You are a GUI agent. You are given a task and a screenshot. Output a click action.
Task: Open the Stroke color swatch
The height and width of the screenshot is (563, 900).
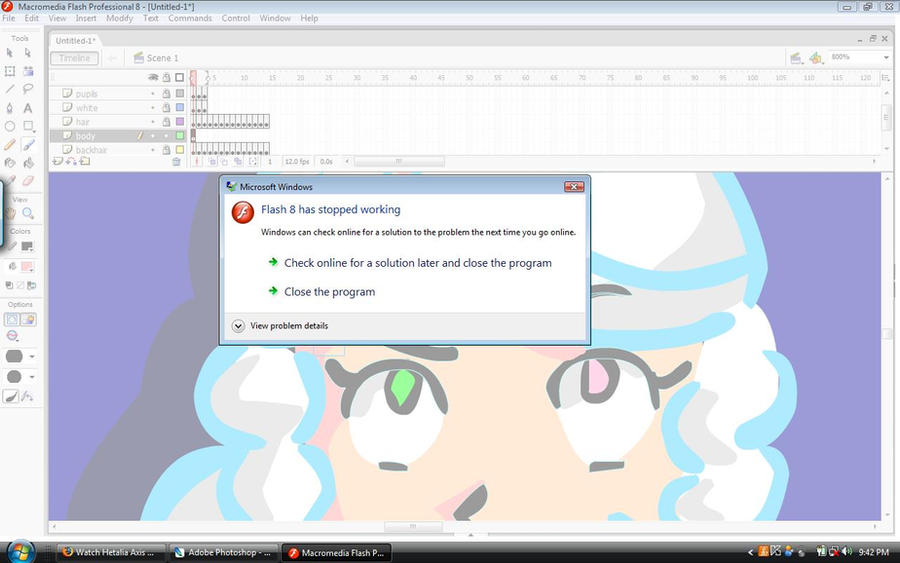click(27, 247)
